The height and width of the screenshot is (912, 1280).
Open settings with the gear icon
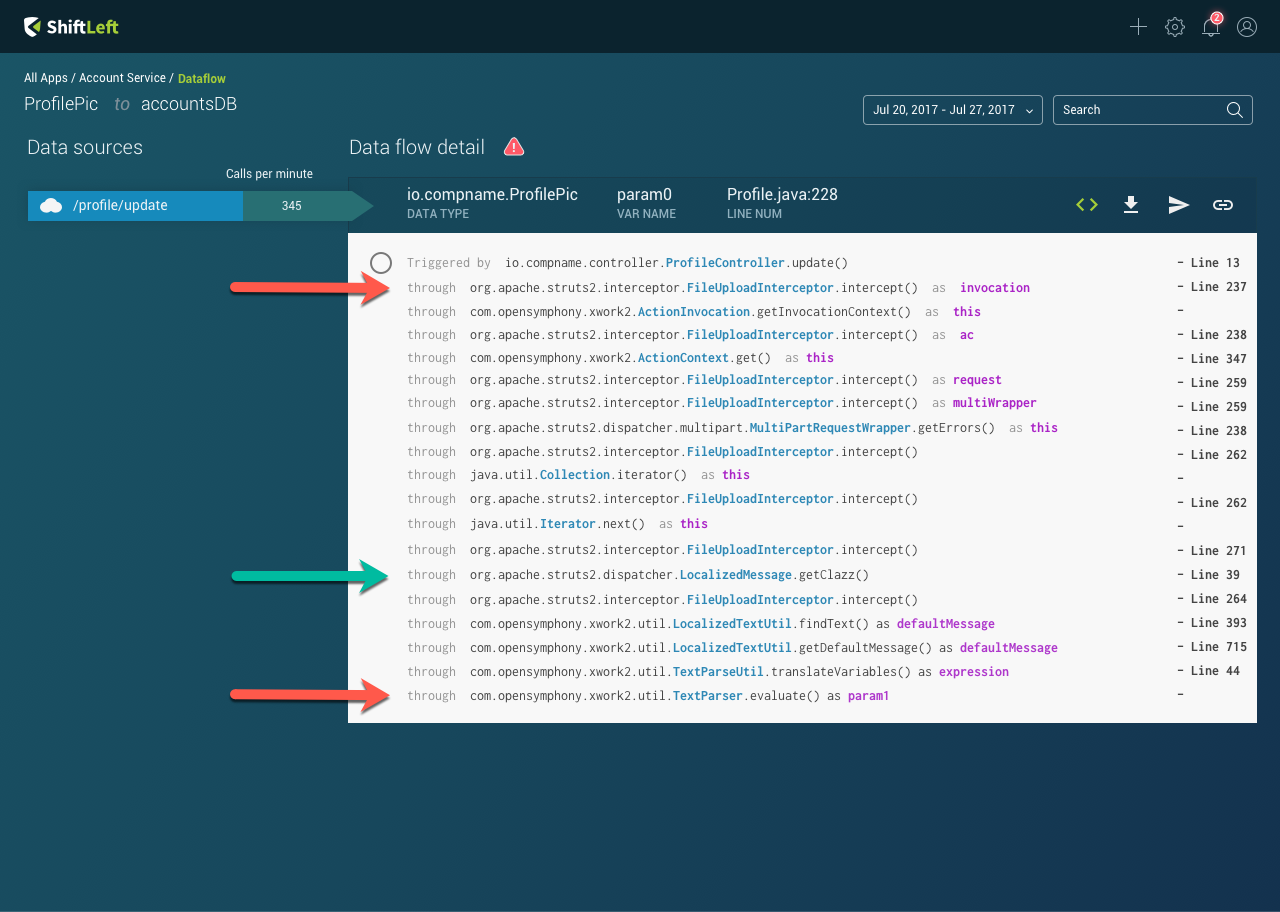point(1174,27)
